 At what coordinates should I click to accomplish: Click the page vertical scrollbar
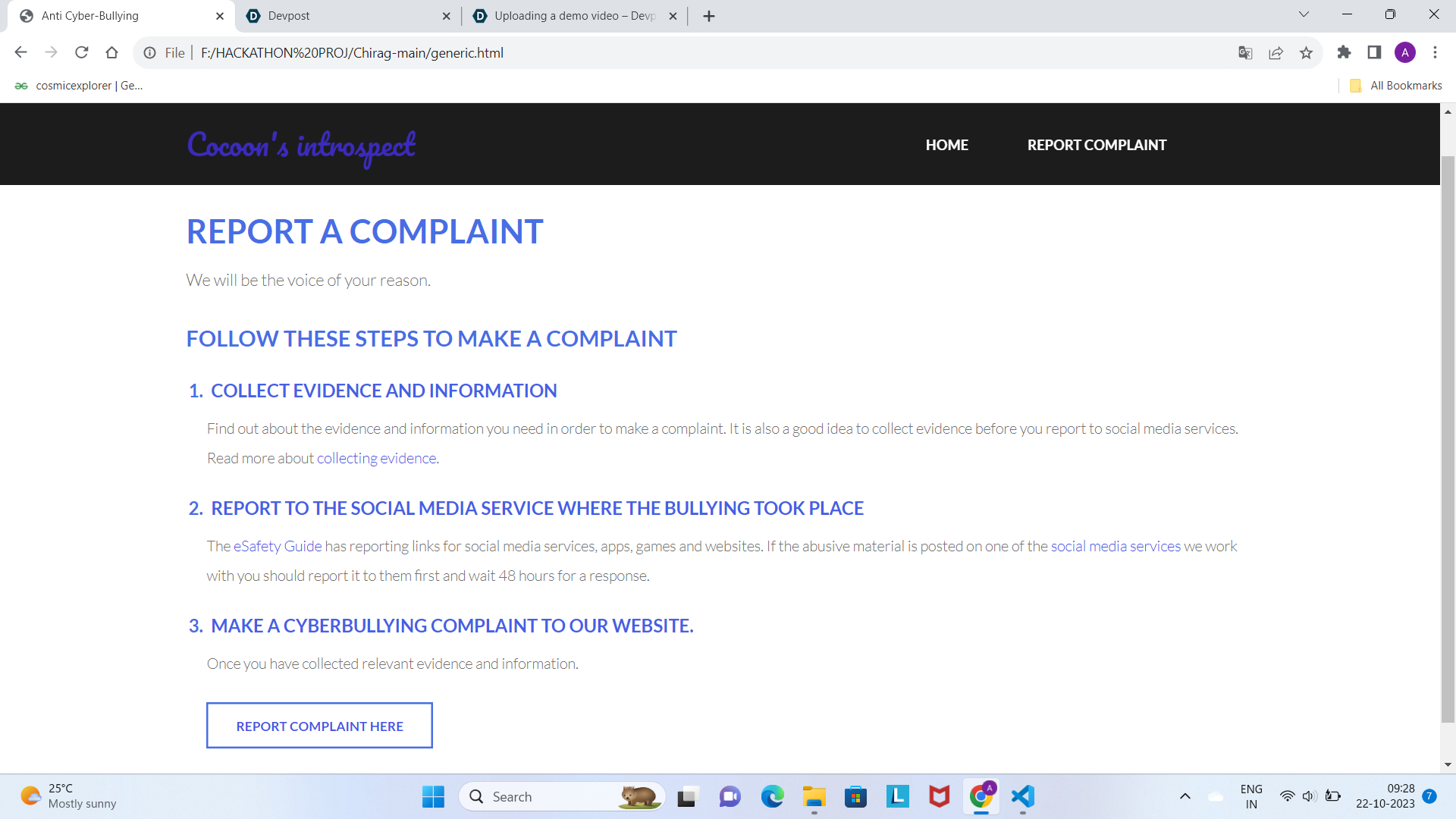pyautogui.click(x=1448, y=440)
